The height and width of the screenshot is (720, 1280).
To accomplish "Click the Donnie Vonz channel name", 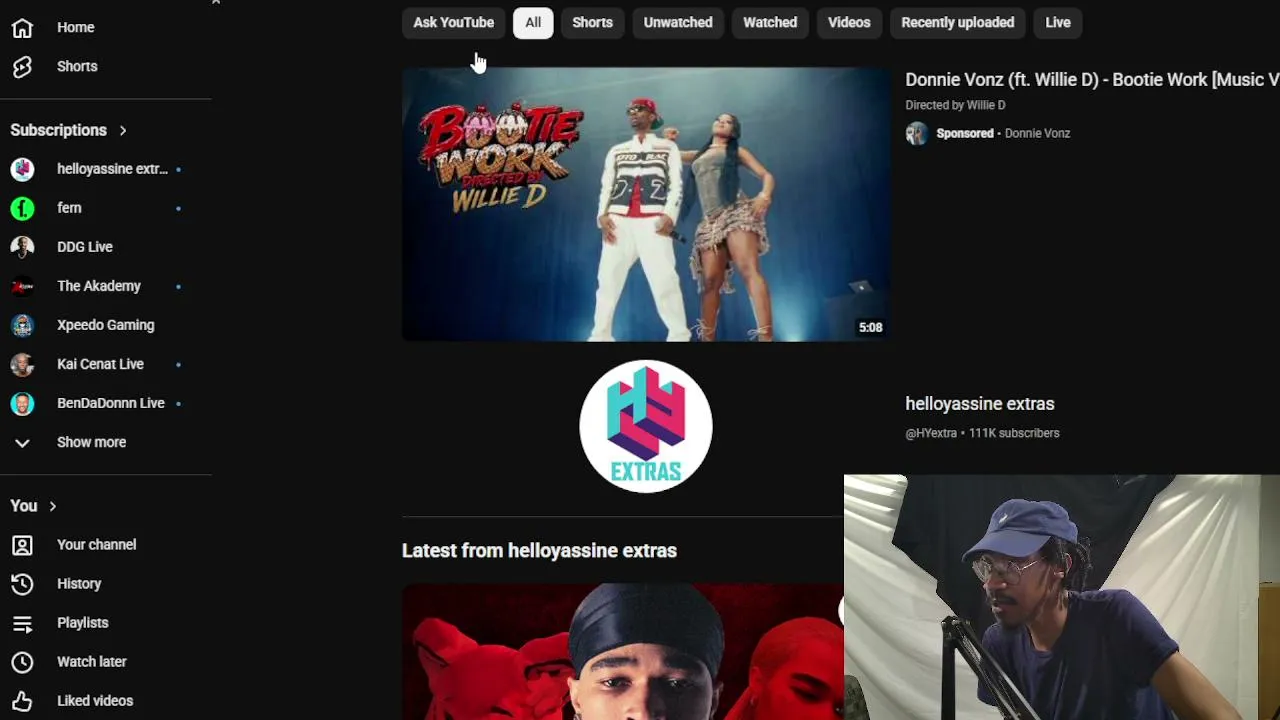I will (1037, 133).
